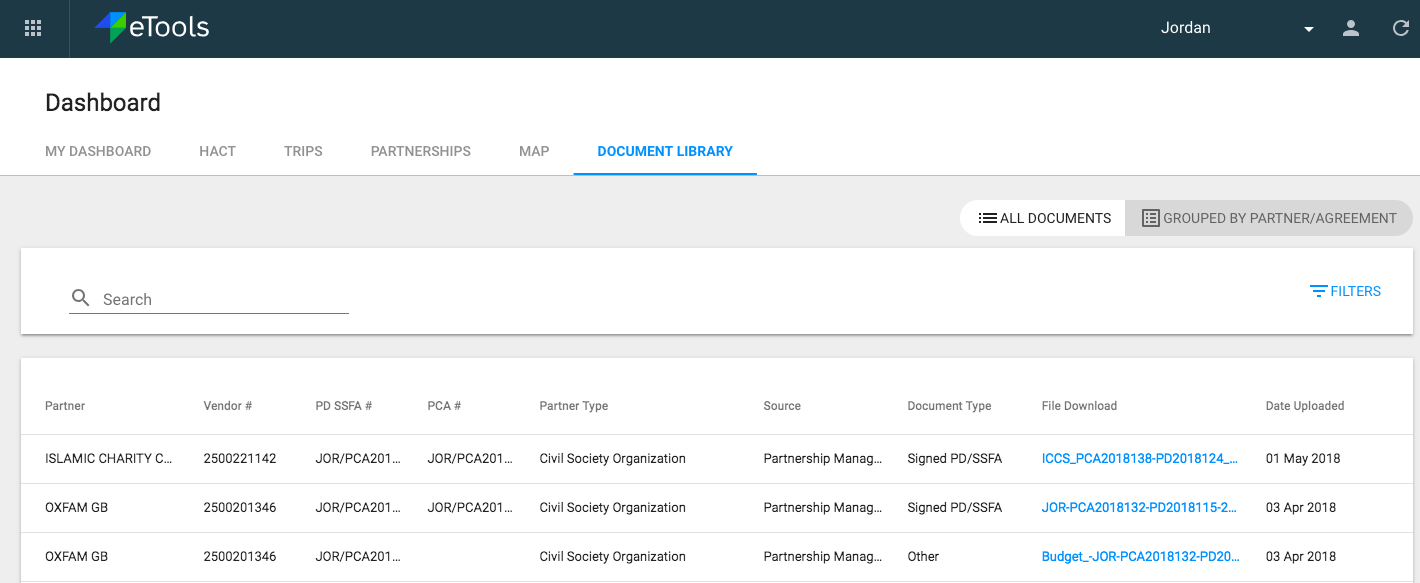The width and height of the screenshot is (1420, 583).
Task: Click the eTools logo icon
Action: pos(110,27)
